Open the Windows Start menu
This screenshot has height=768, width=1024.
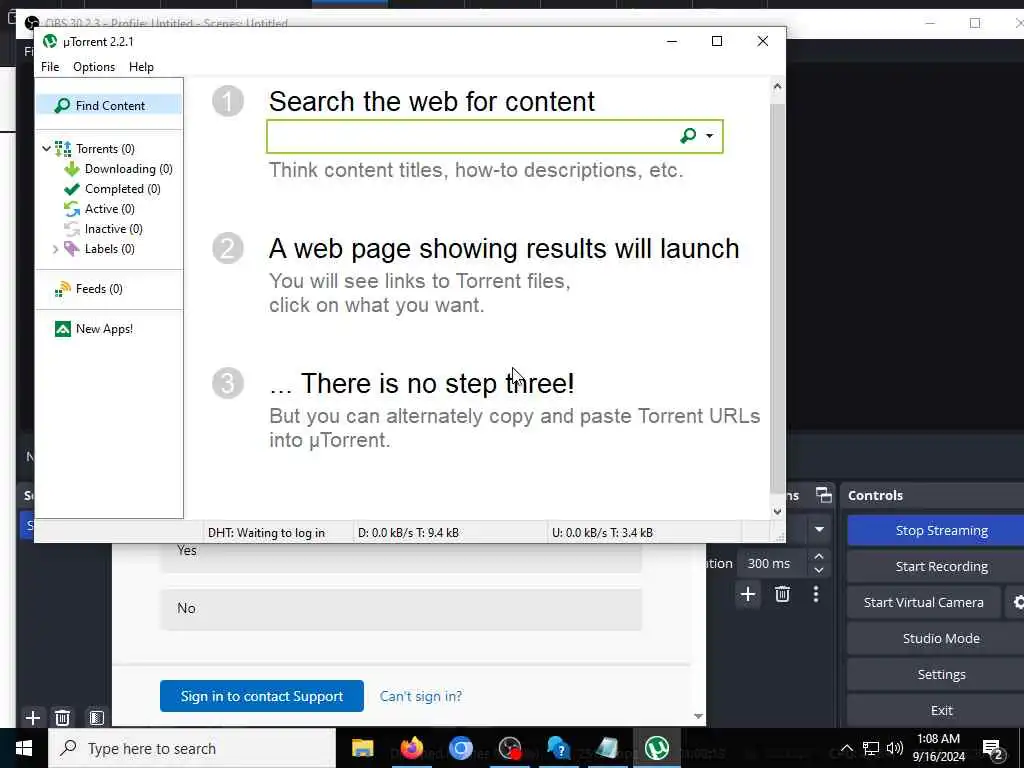click(x=24, y=748)
